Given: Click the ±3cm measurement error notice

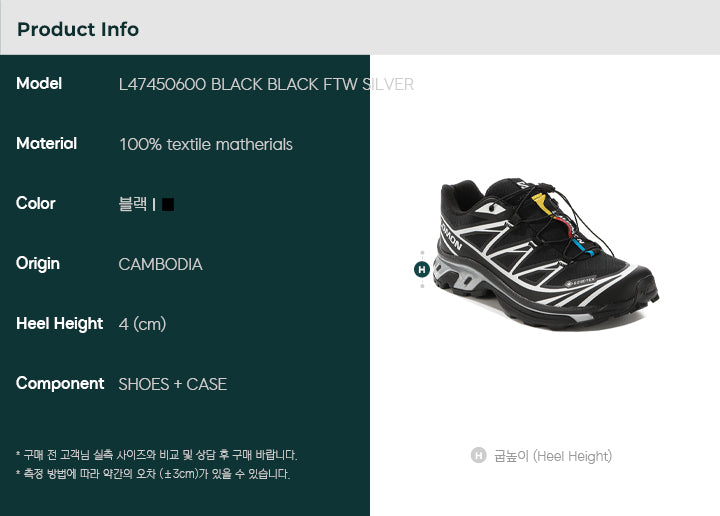Looking at the screenshot, I should tap(153, 473).
